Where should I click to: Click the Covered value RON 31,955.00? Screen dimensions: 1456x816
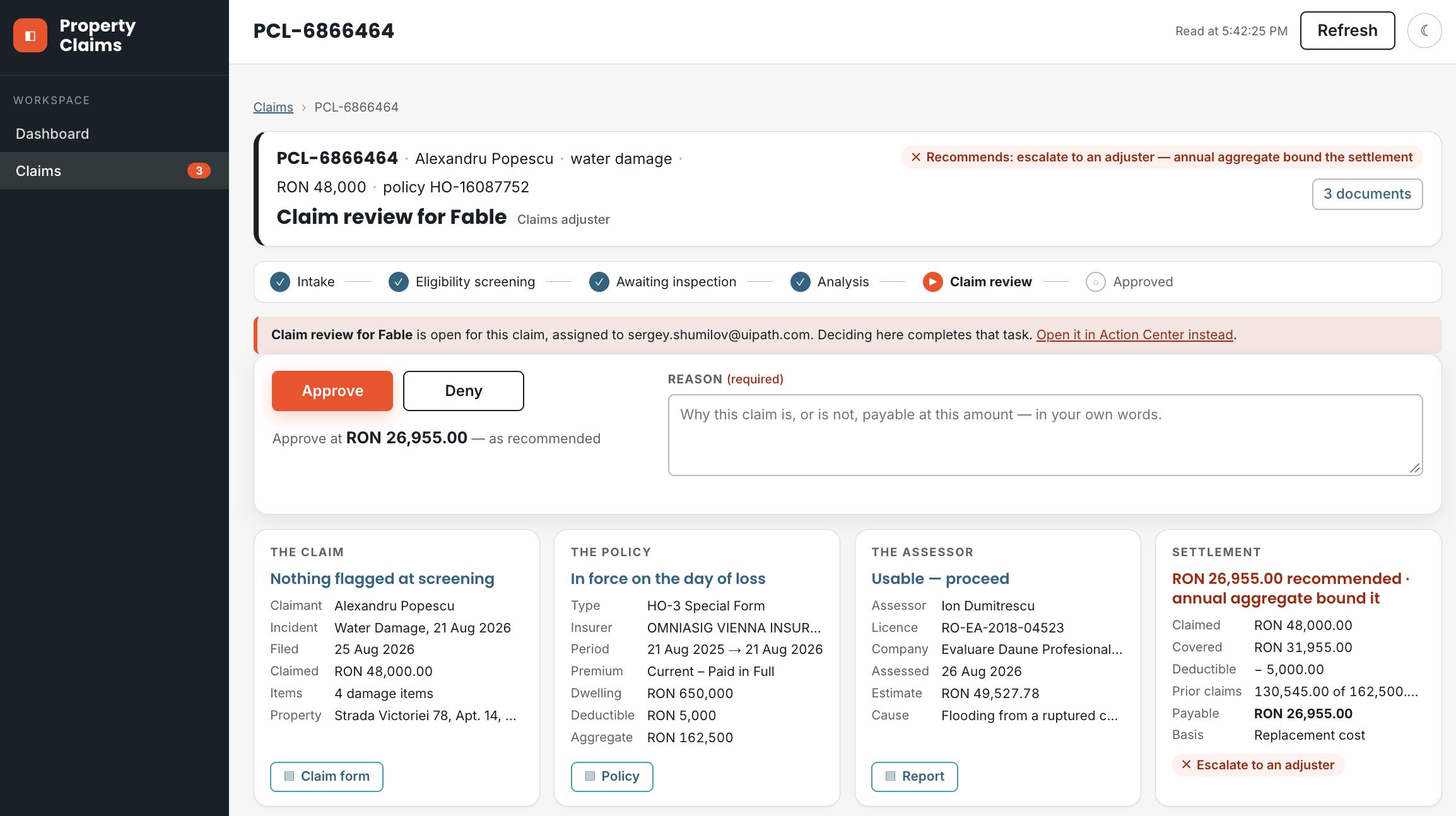(x=1303, y=648)
